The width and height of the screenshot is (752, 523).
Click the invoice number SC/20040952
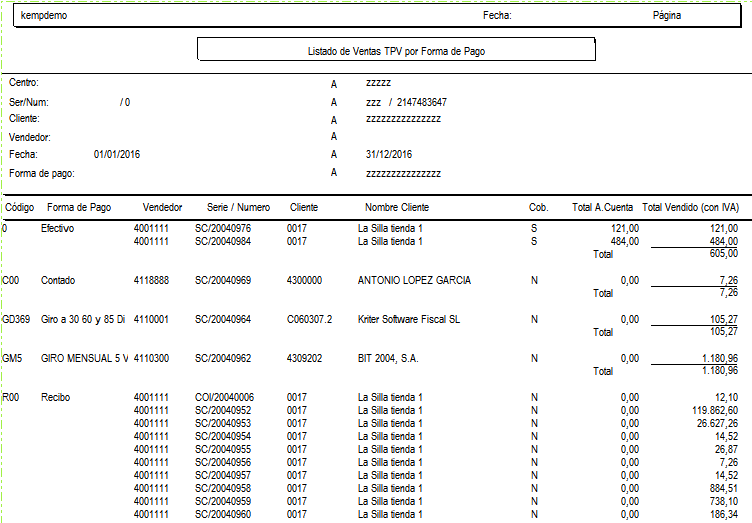[x=223, y=410]
